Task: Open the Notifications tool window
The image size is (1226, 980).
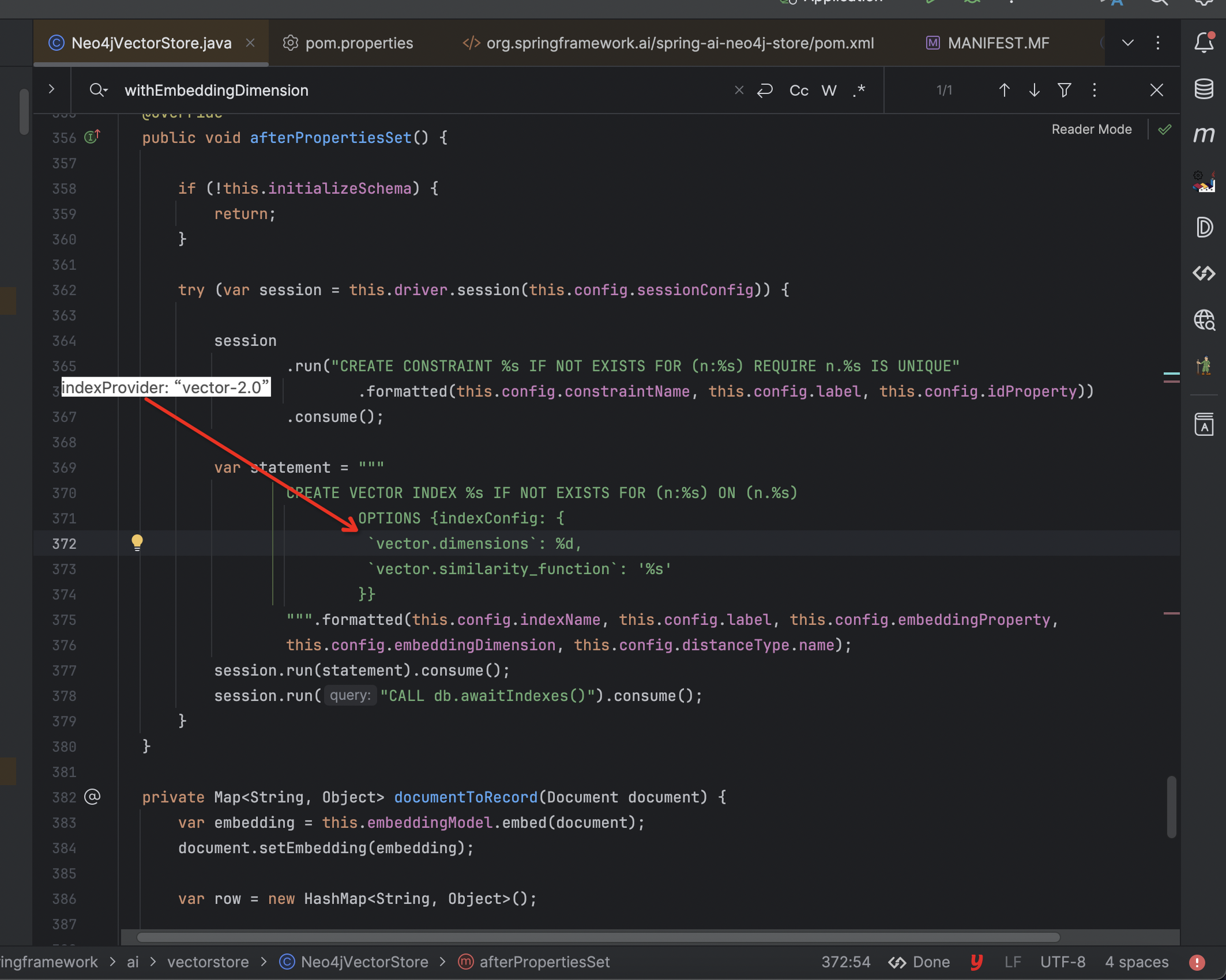Action: click(x=1204, y=43)
